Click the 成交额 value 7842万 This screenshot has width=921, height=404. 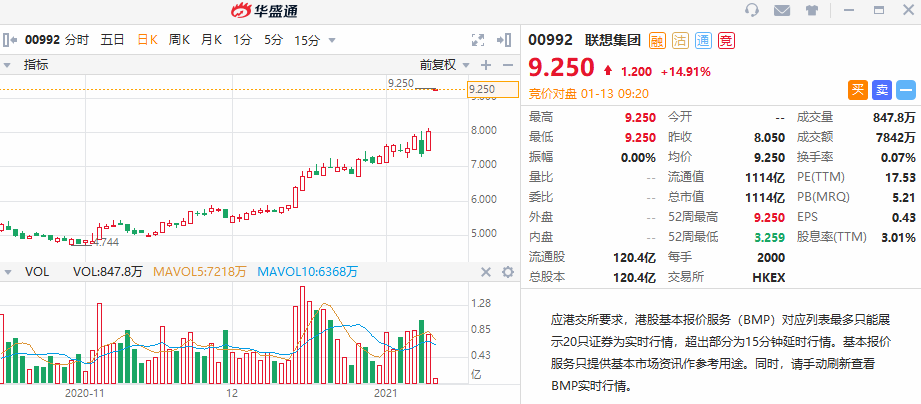898,137
